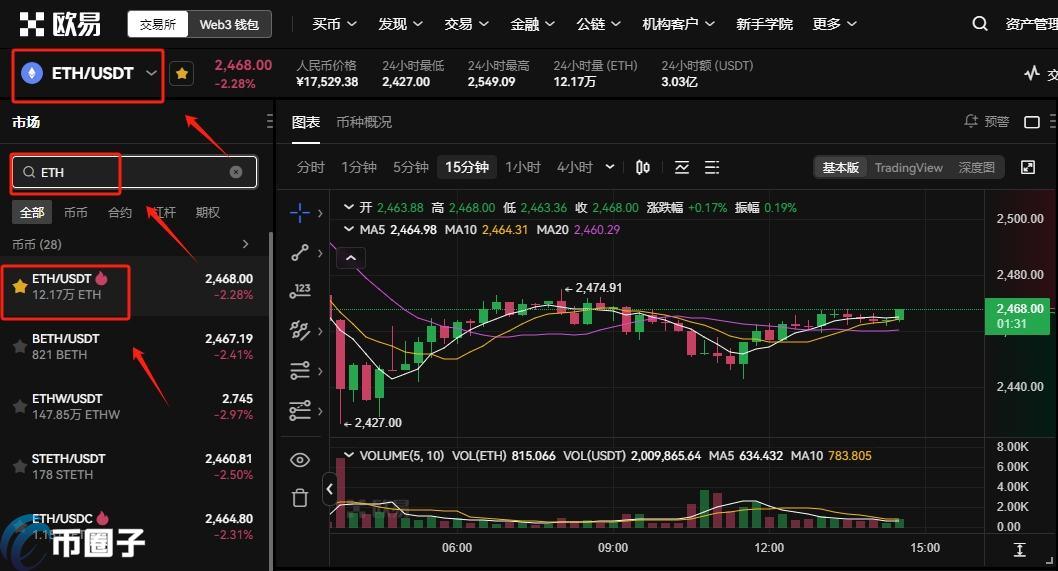
Task: Switch to the 交易所 exchange toggle
Action: coord(158,24)
